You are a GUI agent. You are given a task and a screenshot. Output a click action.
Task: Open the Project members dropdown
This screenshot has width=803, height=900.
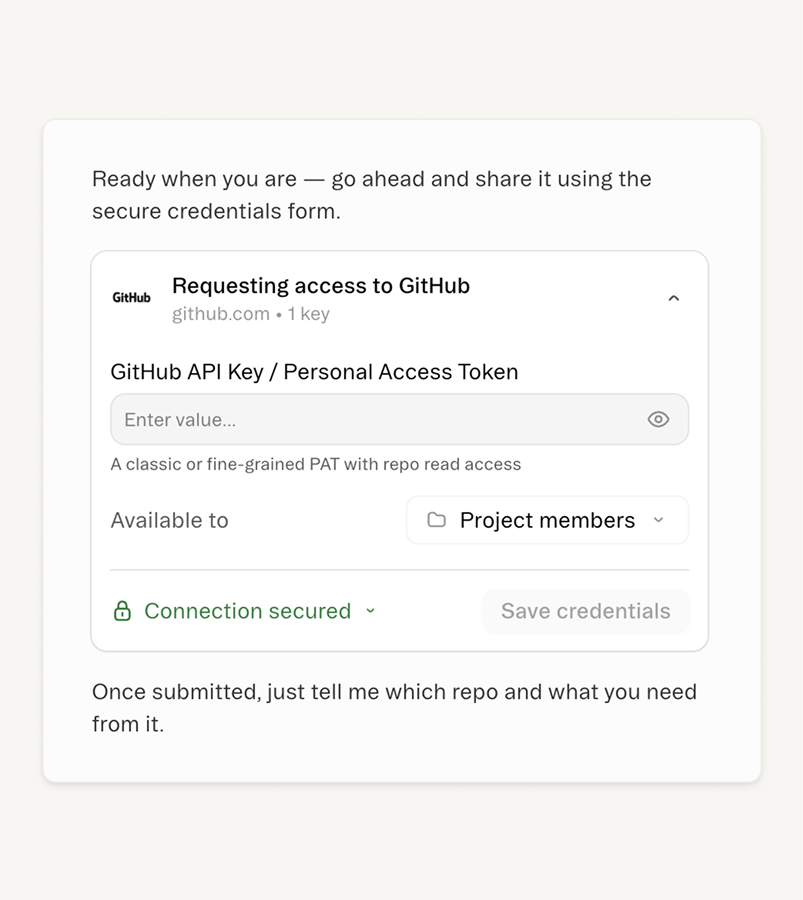pos(547,520)
